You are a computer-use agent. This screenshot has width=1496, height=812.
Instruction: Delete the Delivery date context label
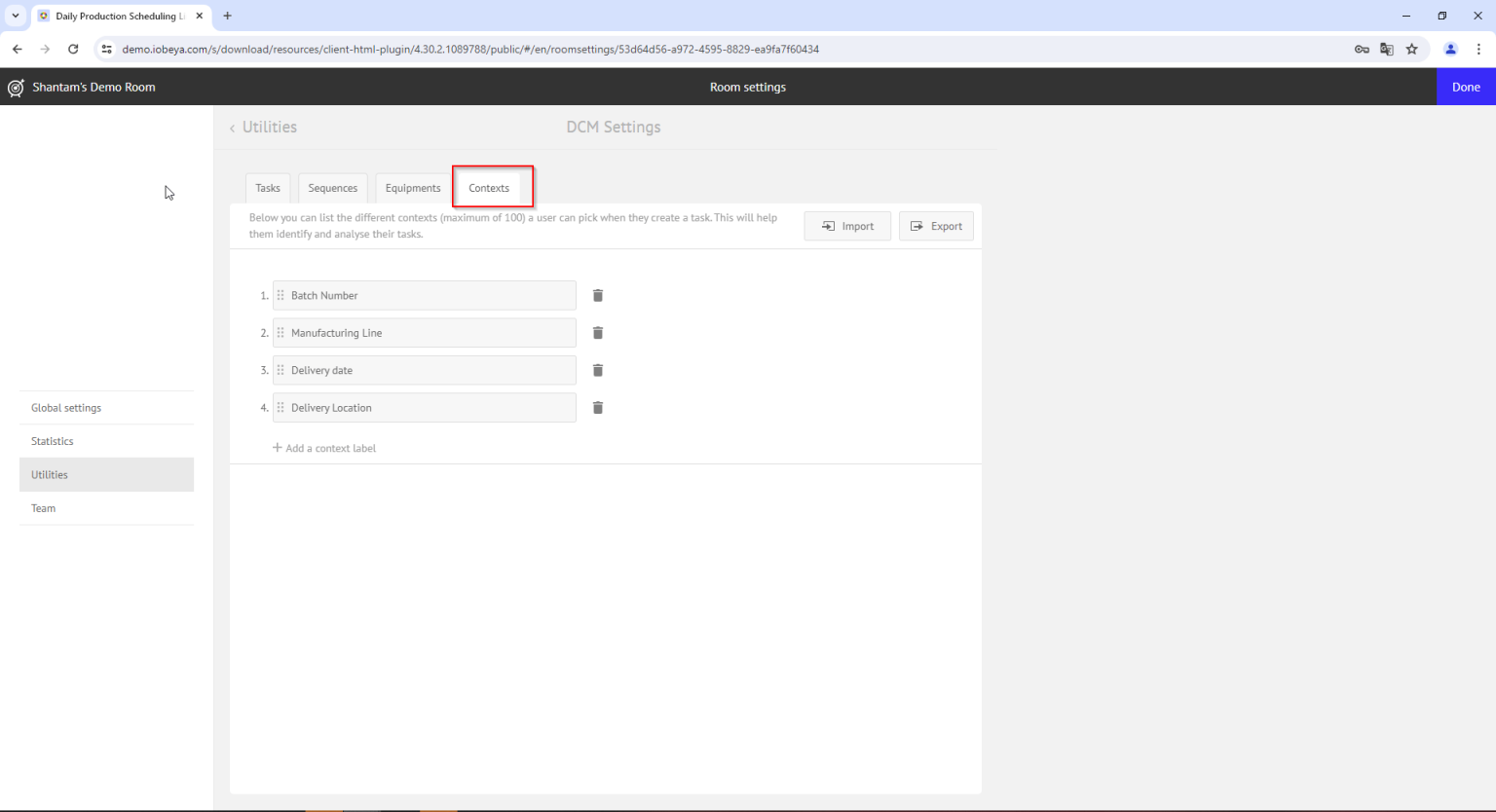pos(597,370)
